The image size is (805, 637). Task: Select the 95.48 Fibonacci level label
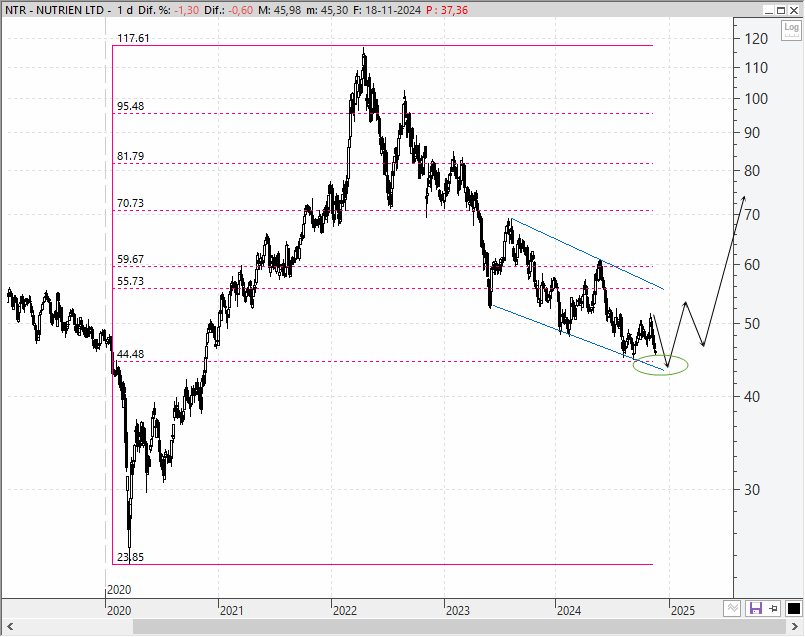130,106
